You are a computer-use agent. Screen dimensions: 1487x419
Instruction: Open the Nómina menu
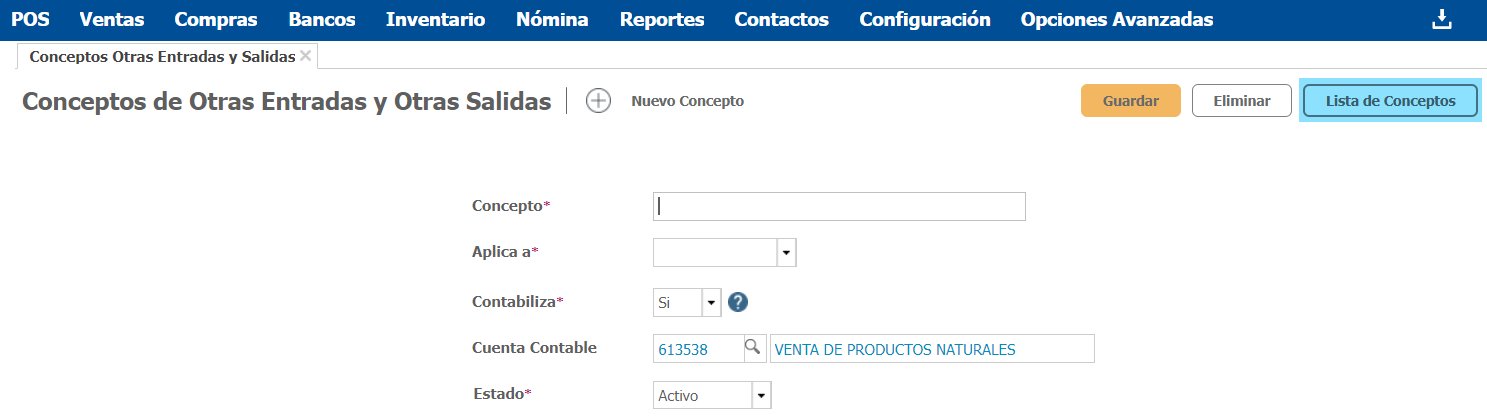[x=552, y=20]
